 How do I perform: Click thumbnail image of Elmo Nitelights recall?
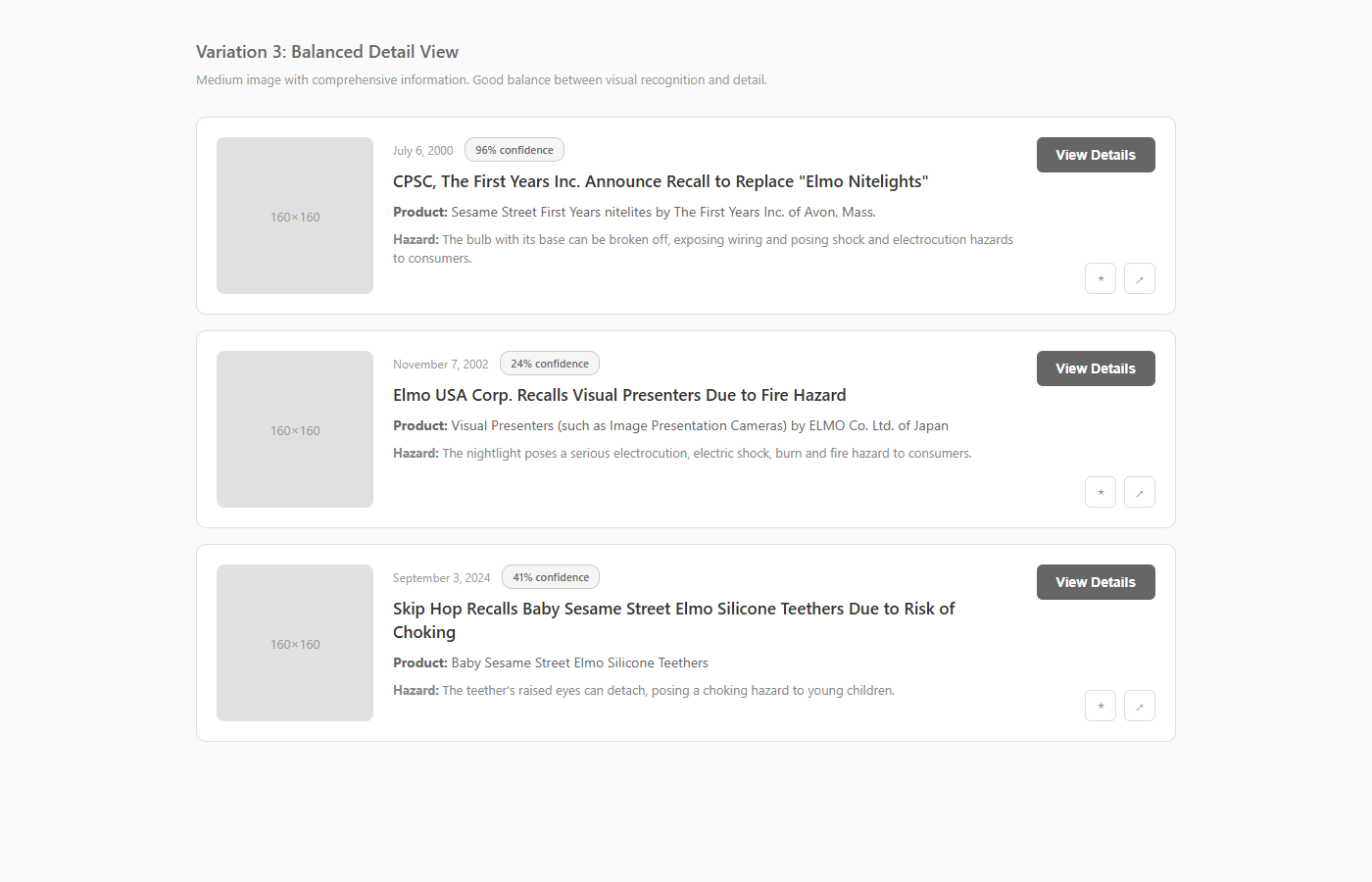(x=295, y=216)
